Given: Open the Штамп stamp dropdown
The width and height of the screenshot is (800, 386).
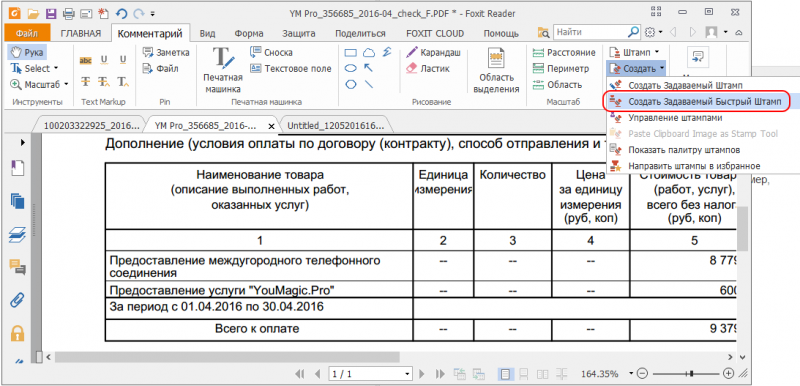Looking at the screenshot, I should pyautogui.click(x=634, y=52).
